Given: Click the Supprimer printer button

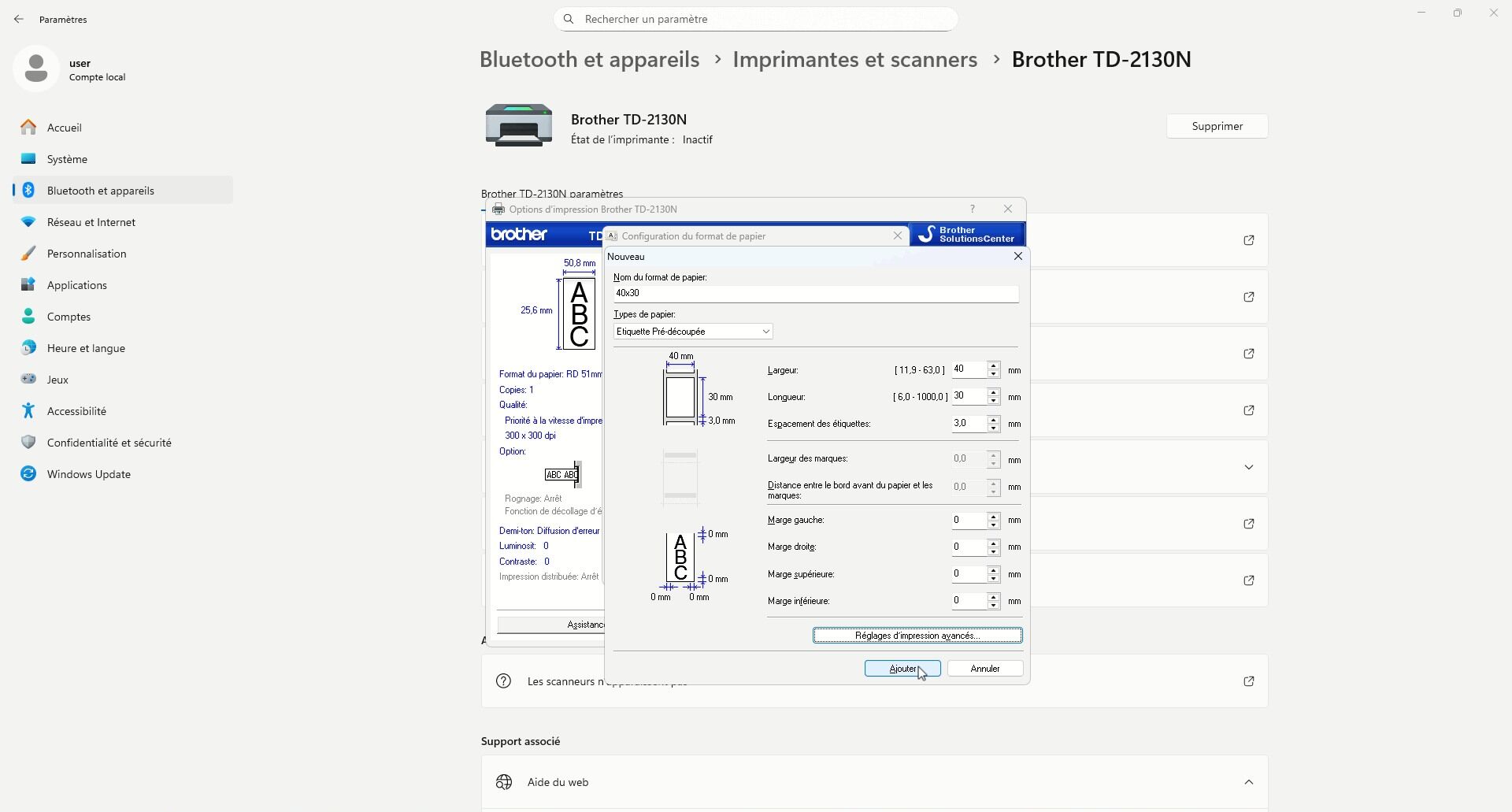Looking at the screenshot, I should click(1217, 127).
